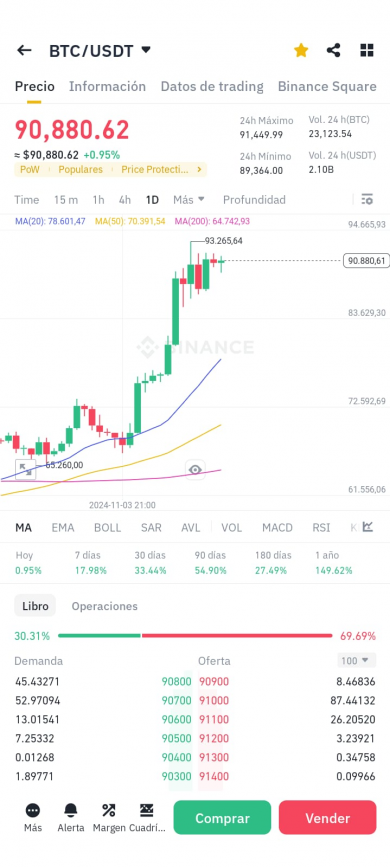Toggle the eye visibility icon on chart
The width and height of the screenshot is (390, 867).
(x=195, y=469)
